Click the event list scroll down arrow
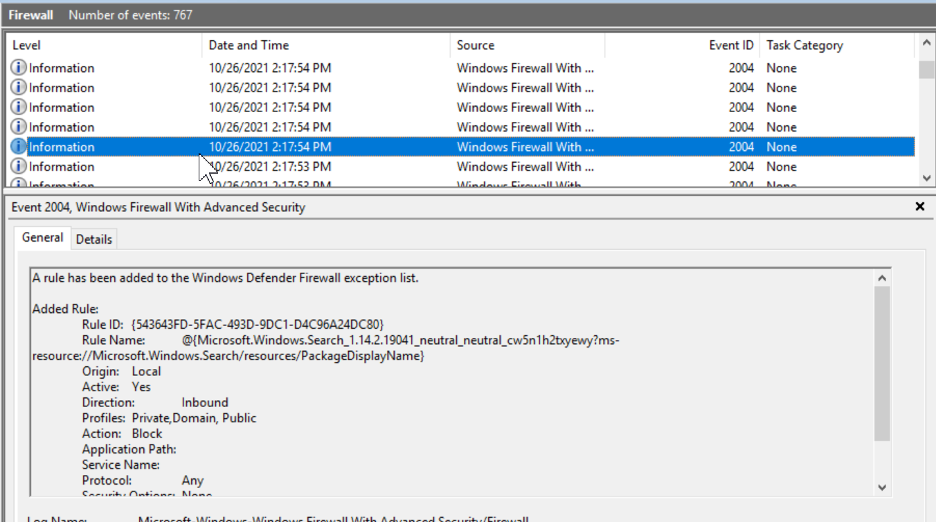This screenshot has width=936, height=522. [x=926, y=178]
